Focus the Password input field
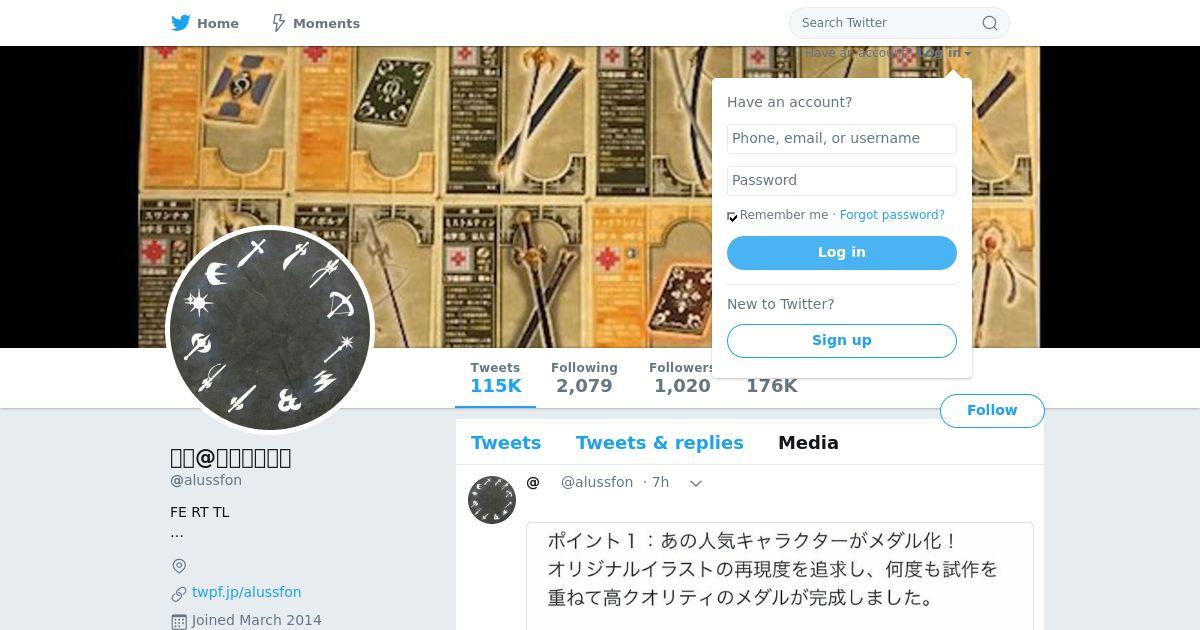Screen dimensions: 1200x630 [x=842, y=181]
